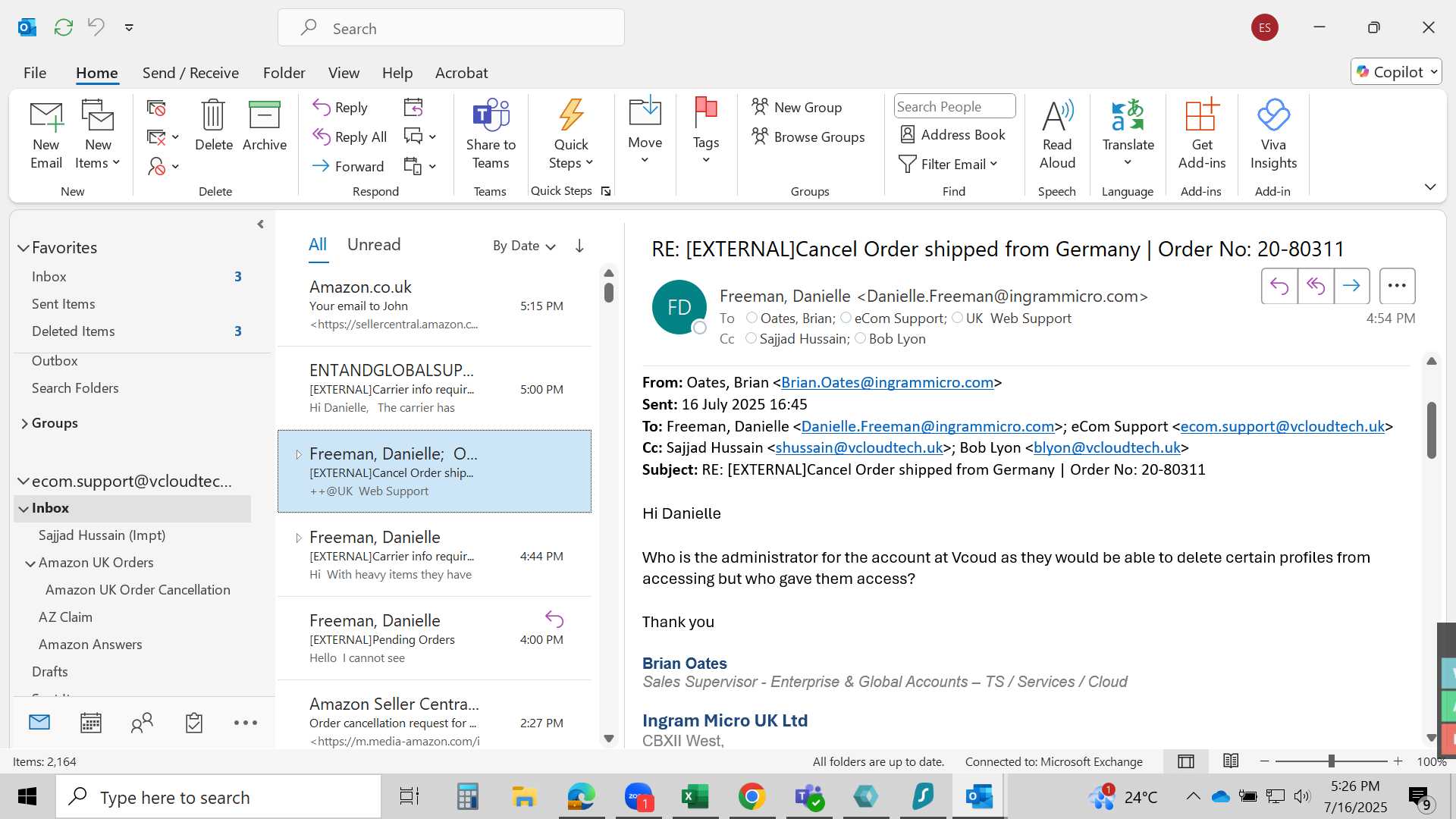This screenshot has height=819, width=1456.
Task: Switch to Reading view in status bar
Action: tap(1231, 761)
